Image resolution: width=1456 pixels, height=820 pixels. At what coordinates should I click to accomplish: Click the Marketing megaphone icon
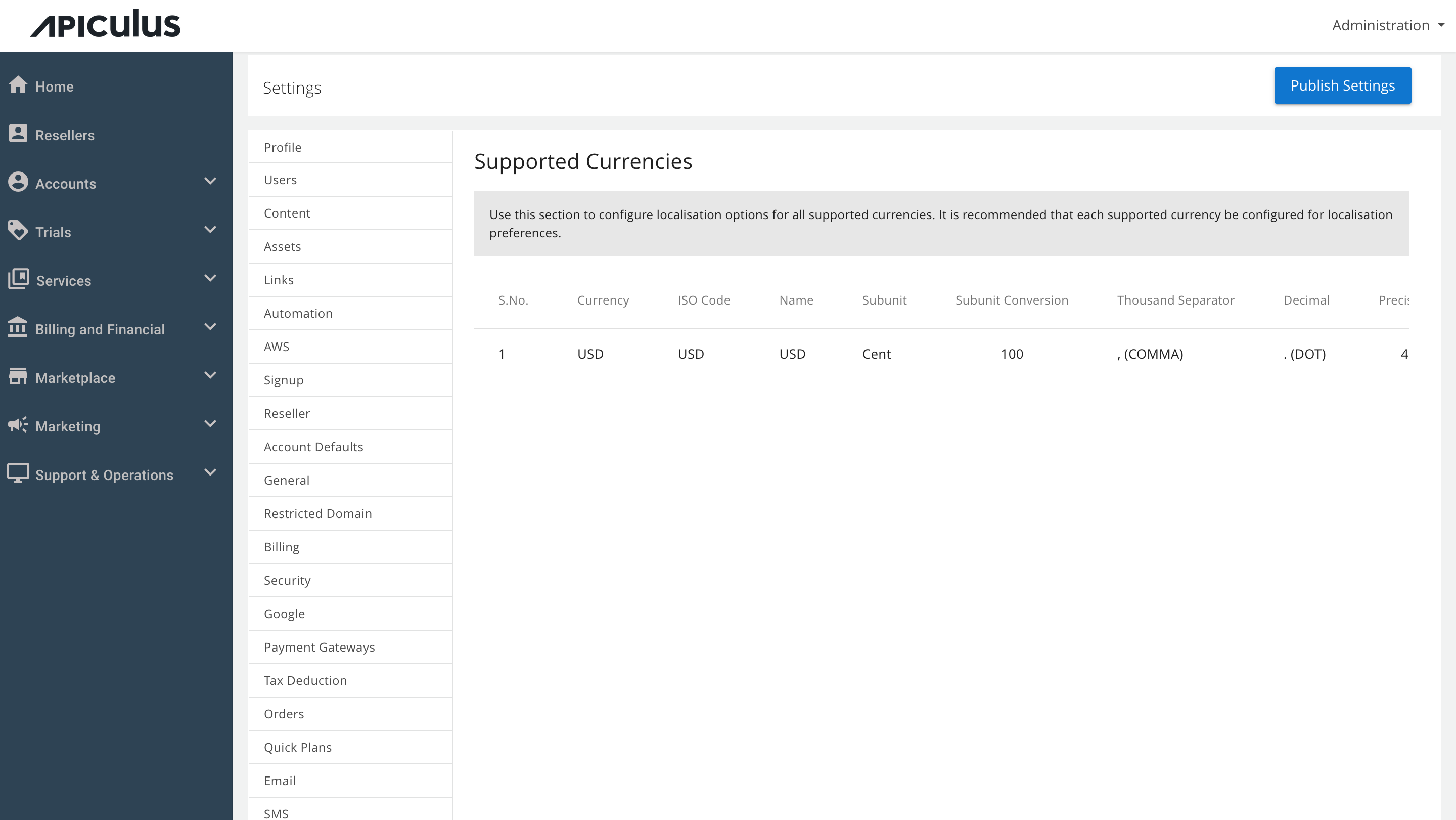18,425
